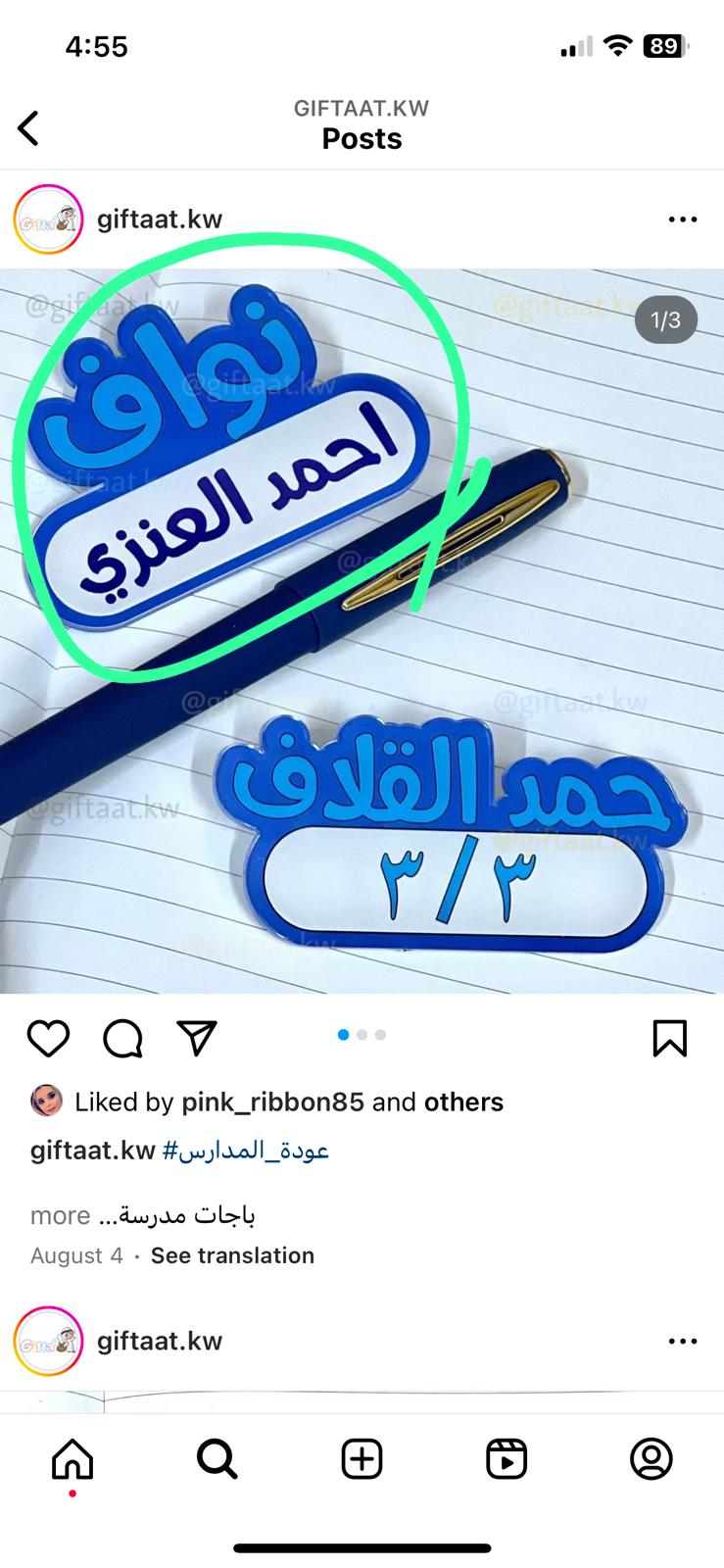Image resolution: width=724 pixels, height=1568 pixels.
Task: Open comments via the speech bubble icon
Action: pyautogui.click(x=122, y=1038)
